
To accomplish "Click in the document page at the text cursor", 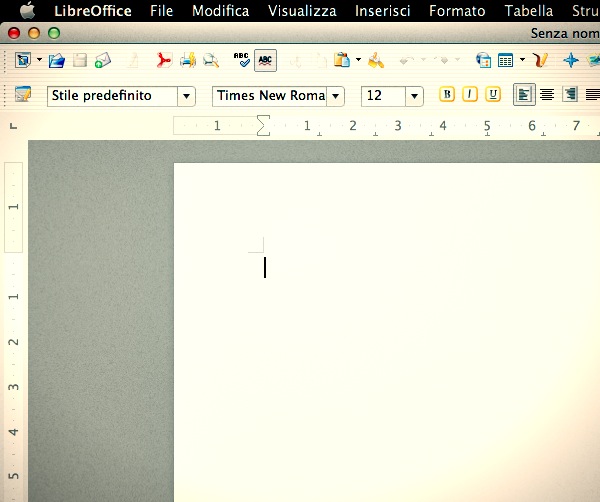I will click(x=265, y=267).
